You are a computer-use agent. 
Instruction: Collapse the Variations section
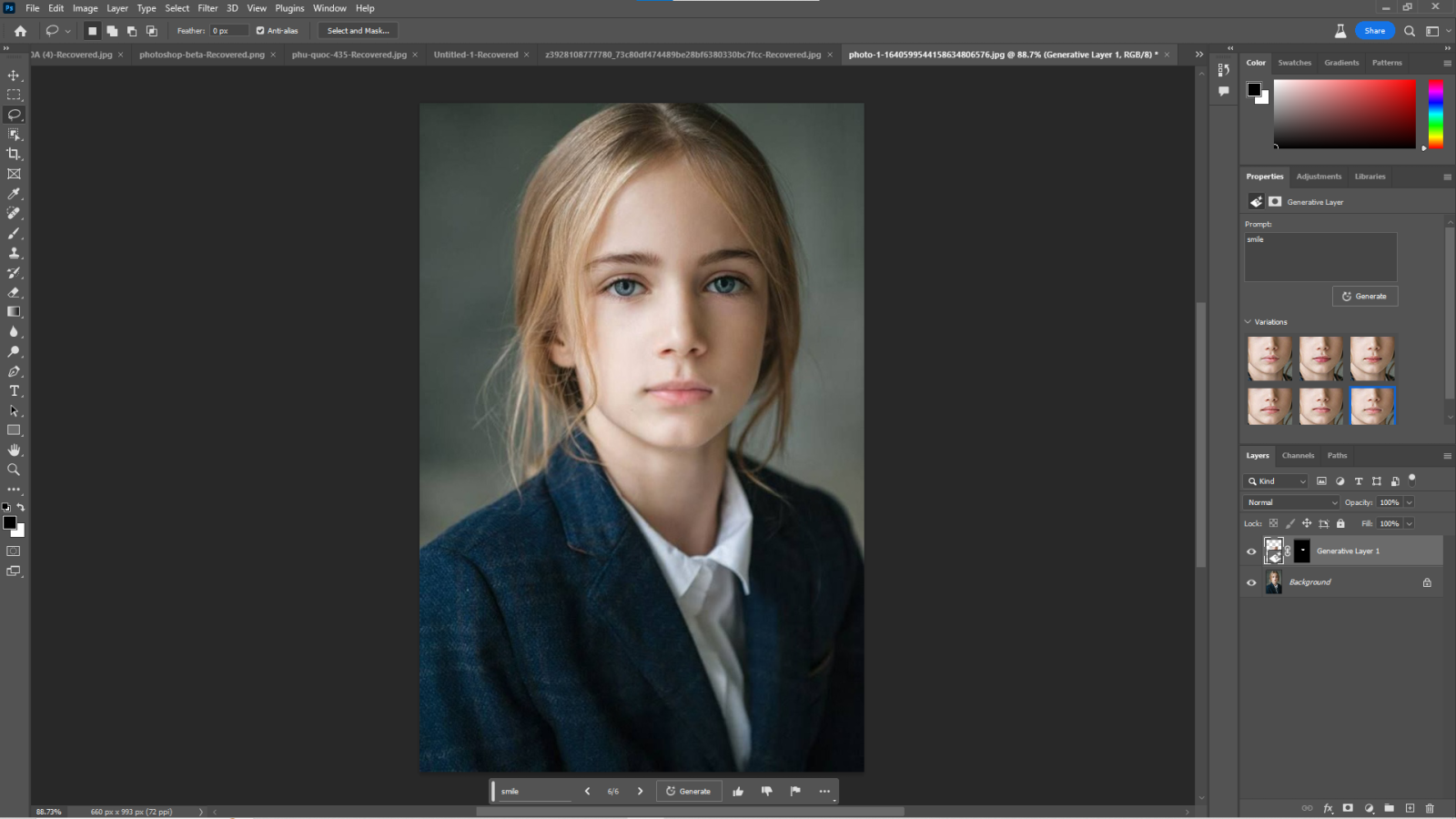1248,322
